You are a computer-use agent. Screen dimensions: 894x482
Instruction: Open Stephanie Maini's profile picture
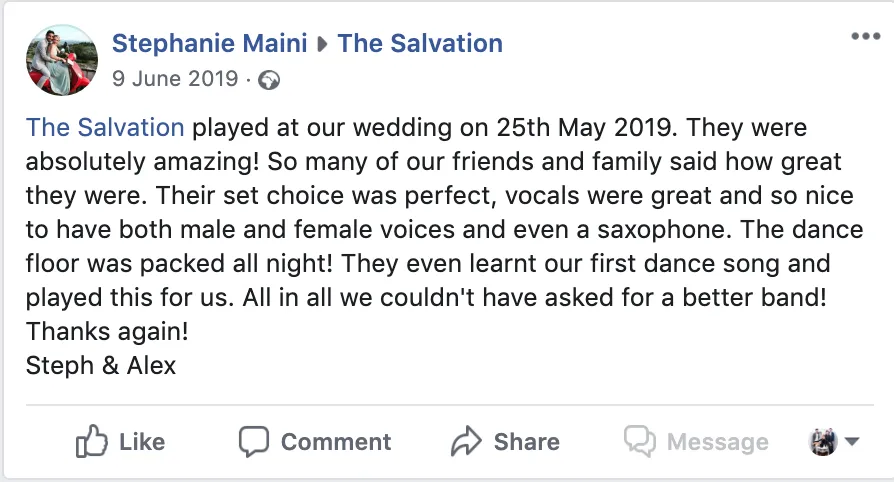point(62,60)
